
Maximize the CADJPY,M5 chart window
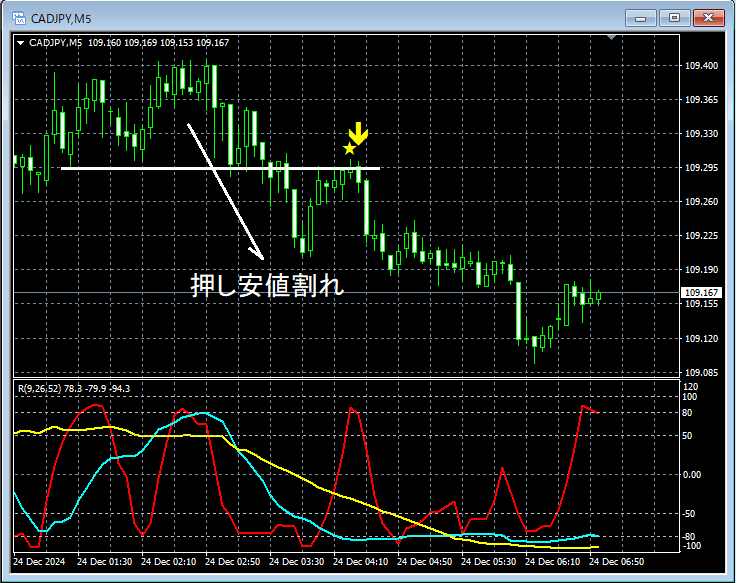point(674,18)
